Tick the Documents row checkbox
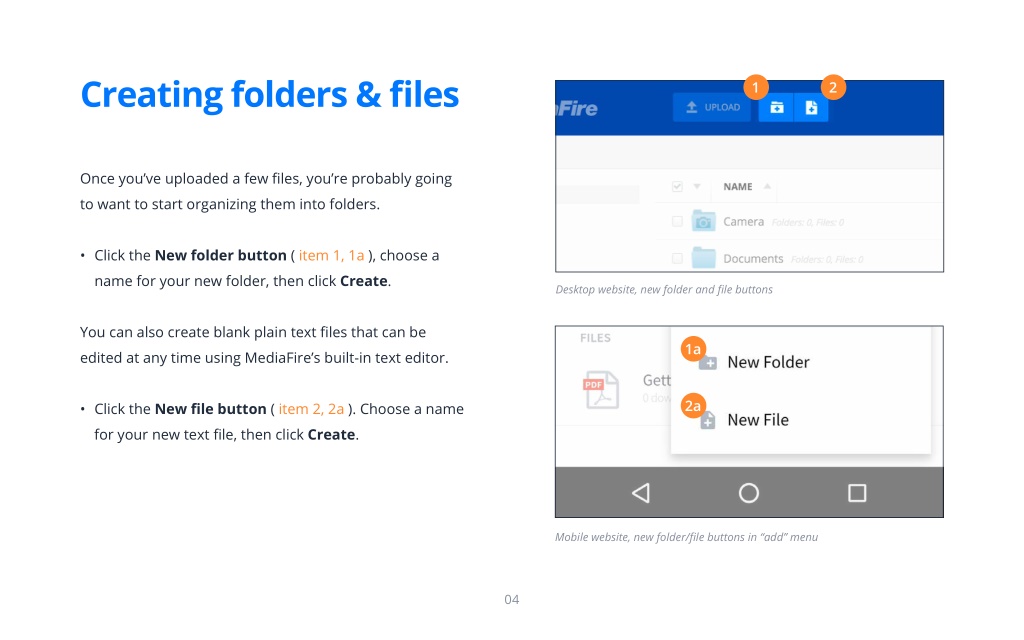 pyautogui.click(x=677, y=259)
